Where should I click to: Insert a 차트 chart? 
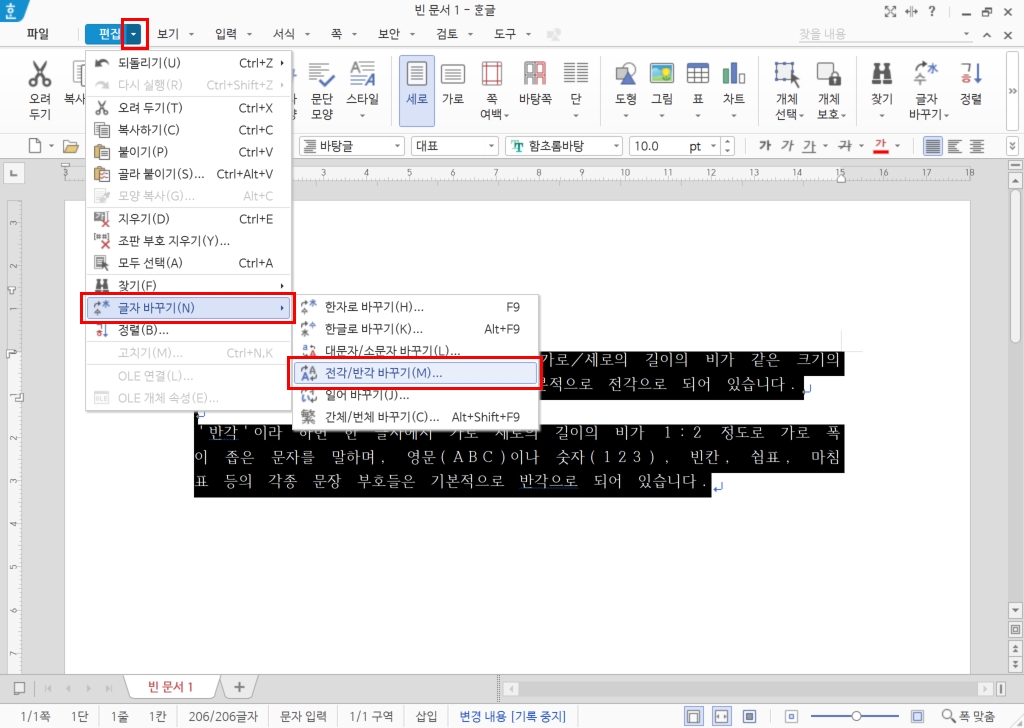pyautogui.click(x=733, y=89)
